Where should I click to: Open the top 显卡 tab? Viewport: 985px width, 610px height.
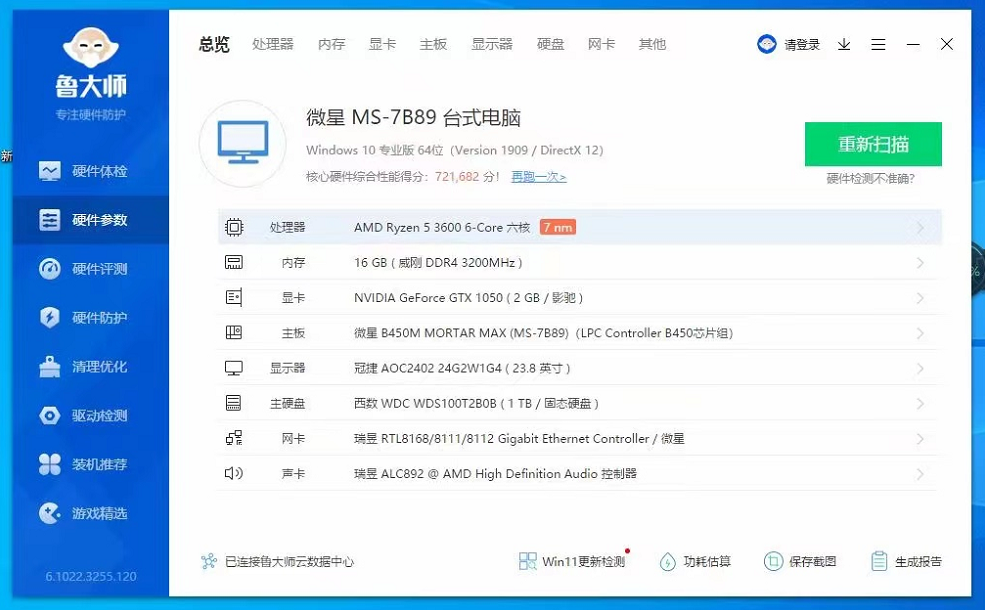click(383, 44)
